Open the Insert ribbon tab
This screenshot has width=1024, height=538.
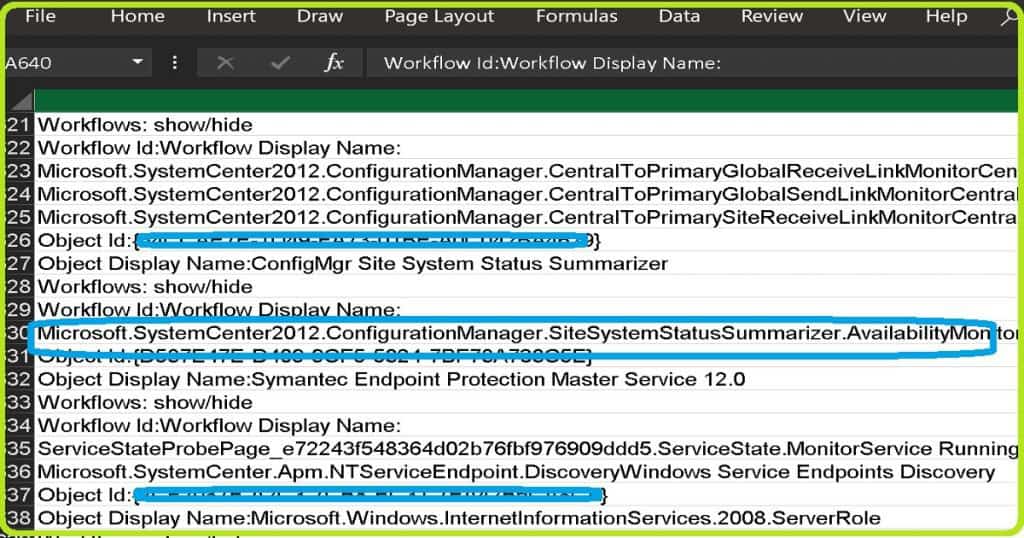(x=231, y=16)
